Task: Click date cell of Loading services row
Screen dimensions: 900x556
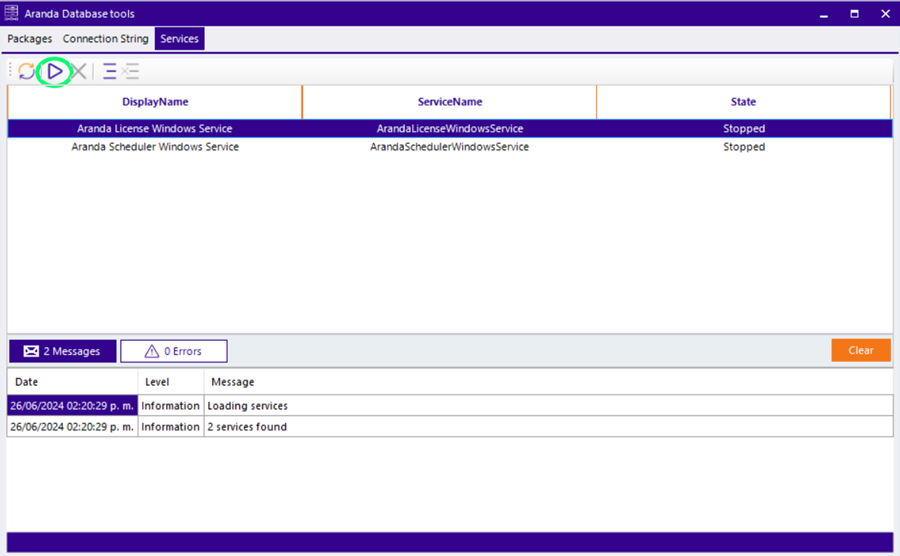Action: click(x=72, y=406)
